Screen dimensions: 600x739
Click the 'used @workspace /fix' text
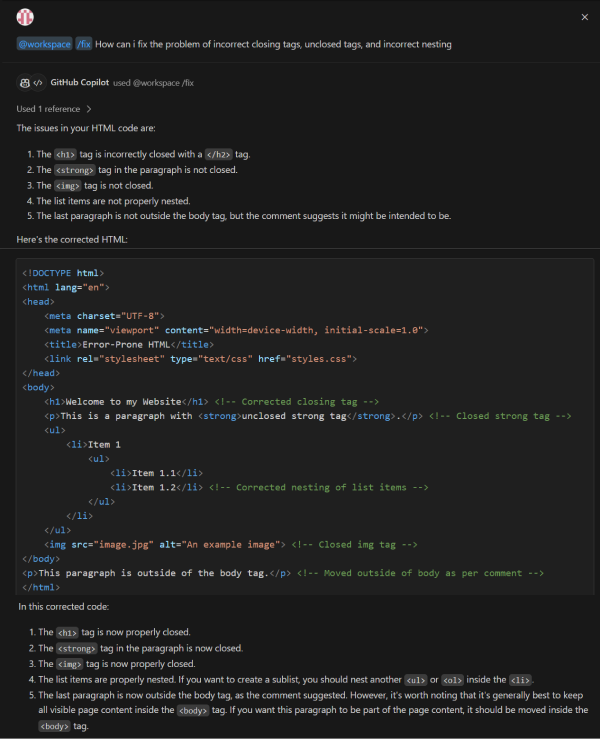point(146,83)
